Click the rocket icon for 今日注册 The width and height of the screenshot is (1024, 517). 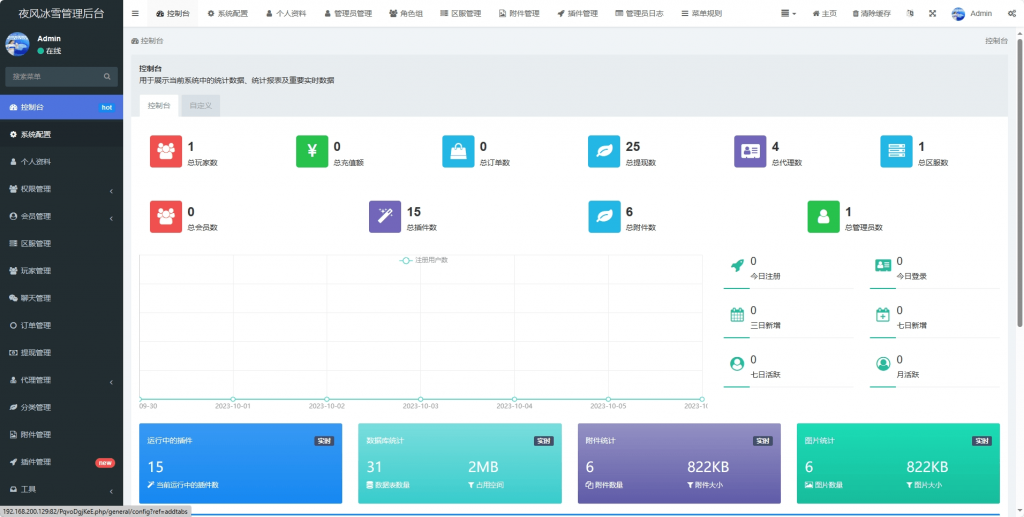(737, 265)
